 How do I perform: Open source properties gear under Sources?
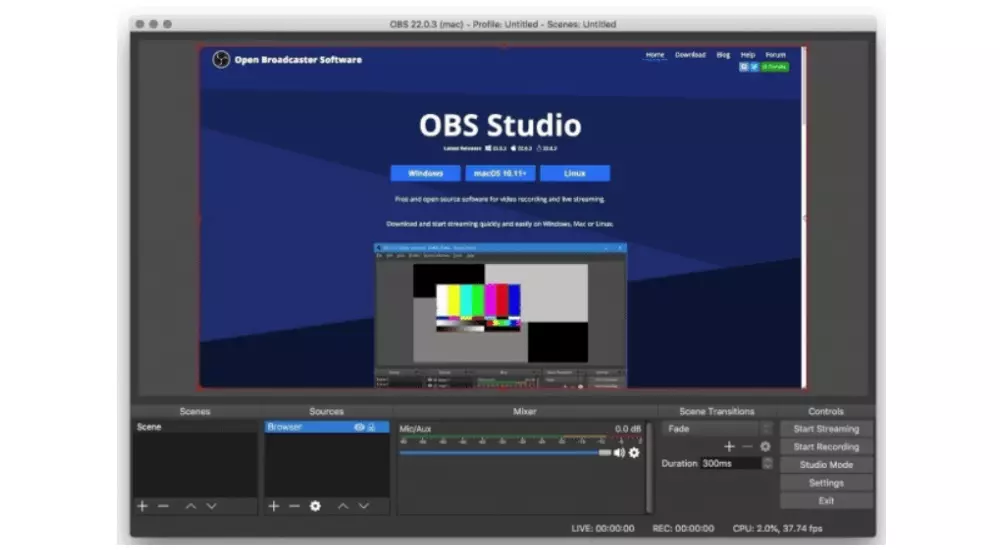click(315, 506)
